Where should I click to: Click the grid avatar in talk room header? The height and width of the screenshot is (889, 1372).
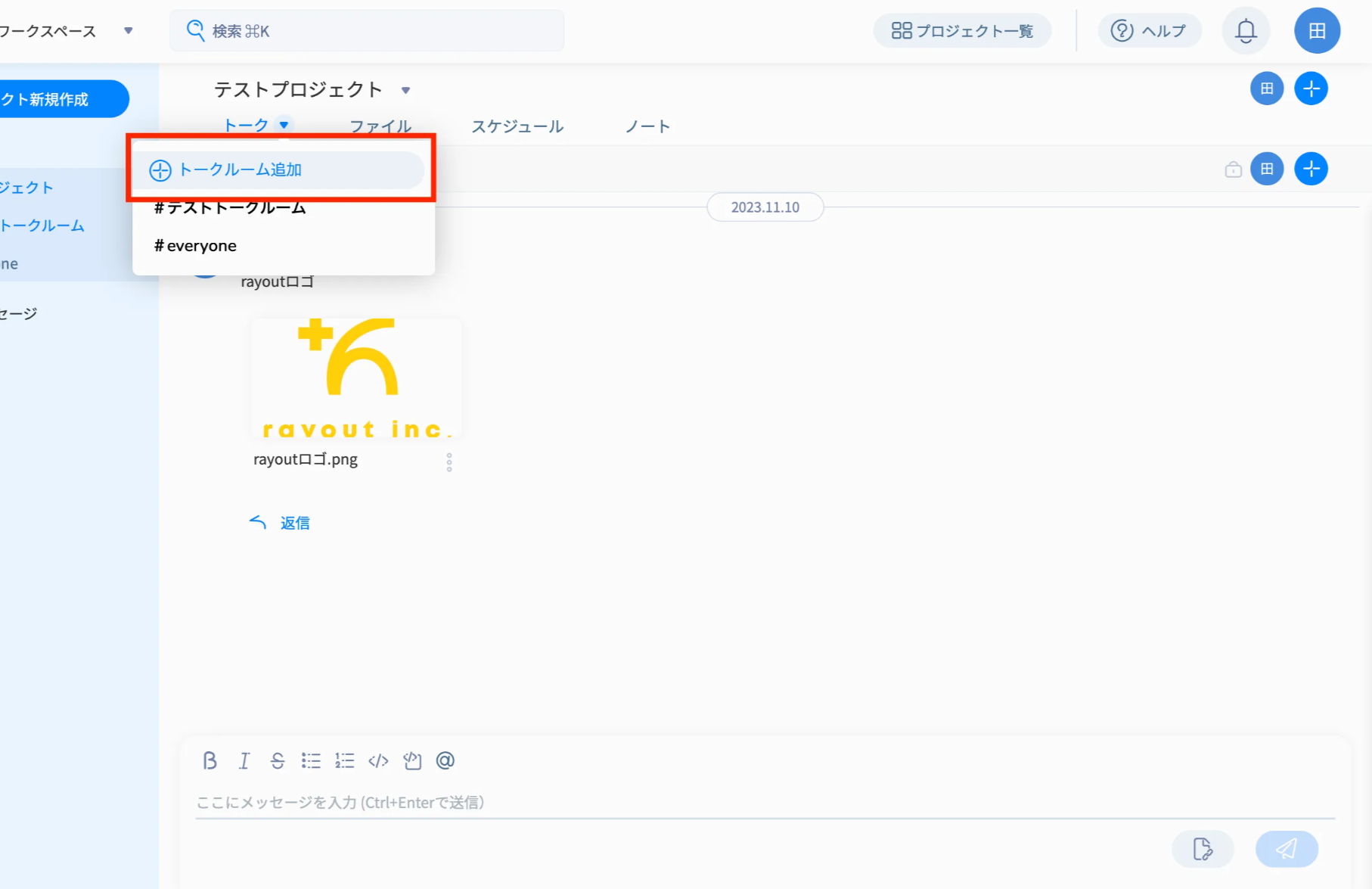point(1267,169)
